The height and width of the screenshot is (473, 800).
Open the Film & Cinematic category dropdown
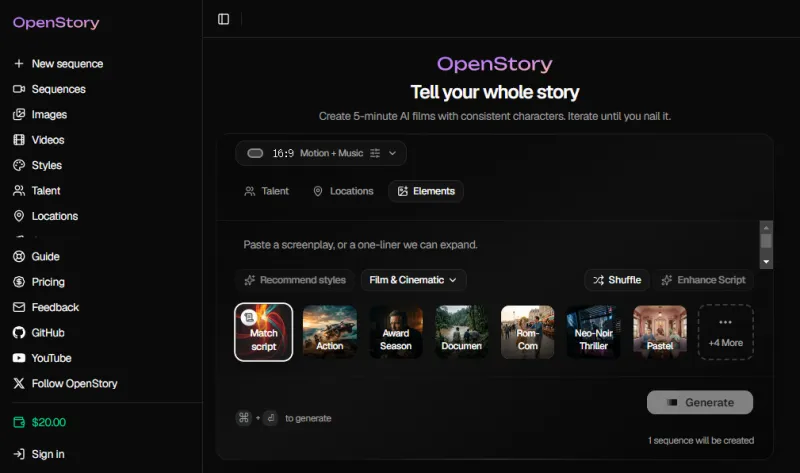[x=413, y=280]
